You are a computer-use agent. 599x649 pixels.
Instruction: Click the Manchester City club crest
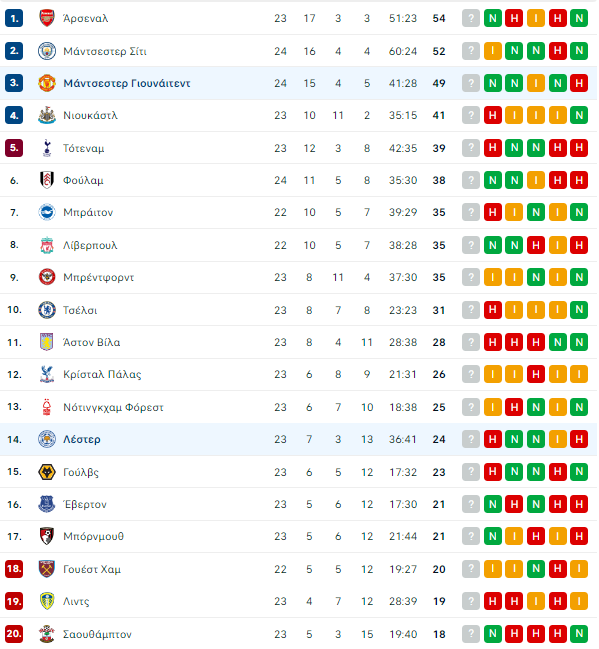pyautogui.click(x=47, y=51)
